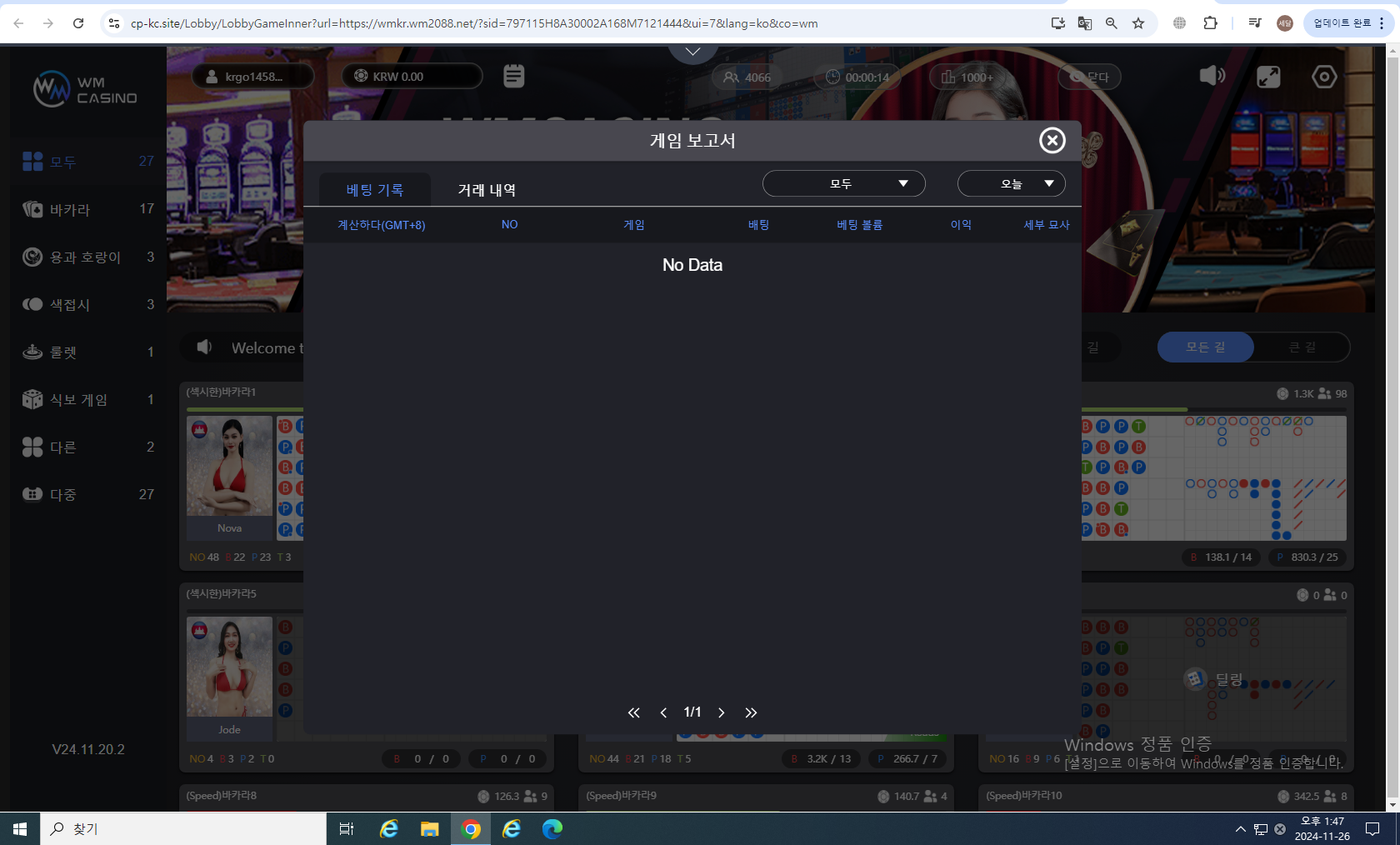1400x845 pixels.
Task: Open the 모두 game filter dropdown
Action: (843, 183)
